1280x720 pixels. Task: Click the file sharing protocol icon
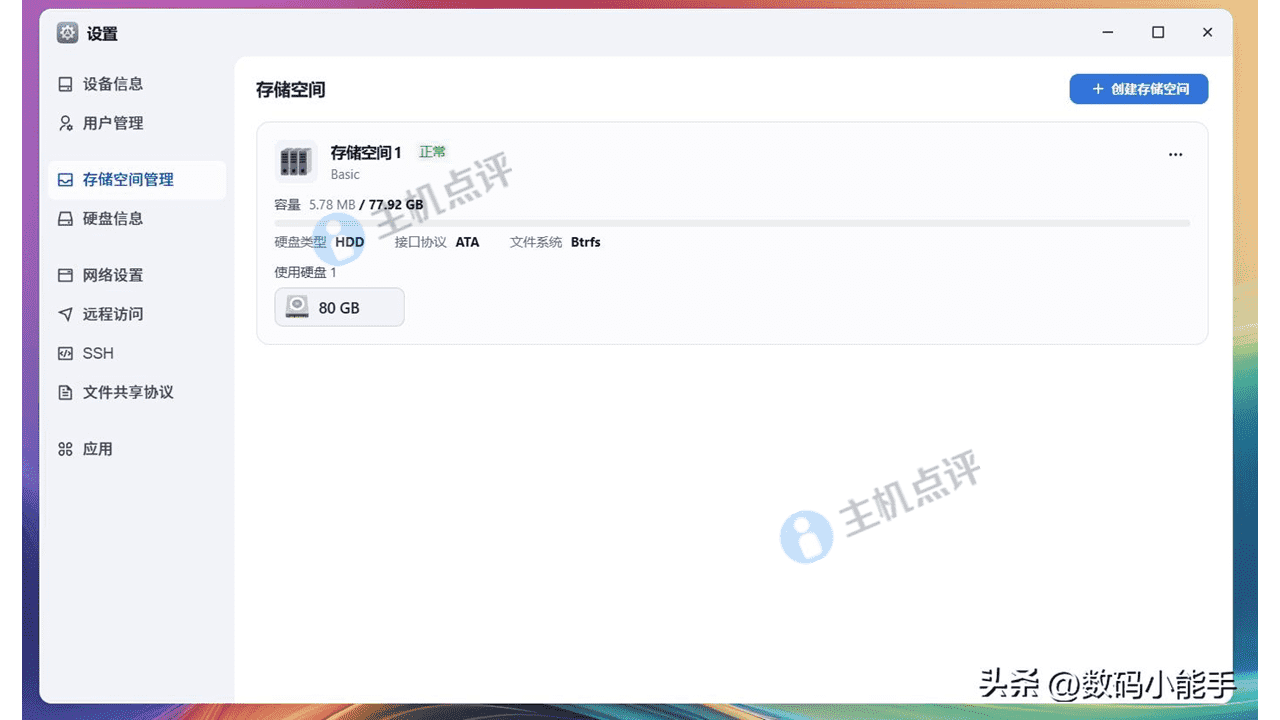coord(66,392)
